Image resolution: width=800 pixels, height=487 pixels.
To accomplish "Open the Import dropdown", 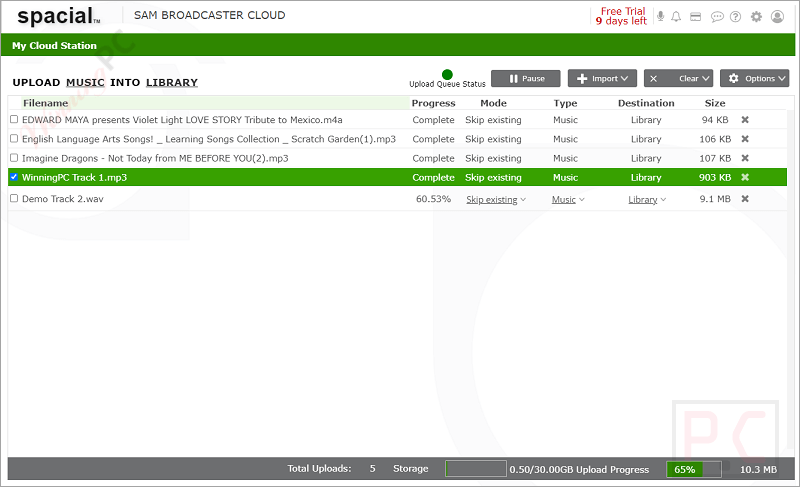I will point(602,79).
